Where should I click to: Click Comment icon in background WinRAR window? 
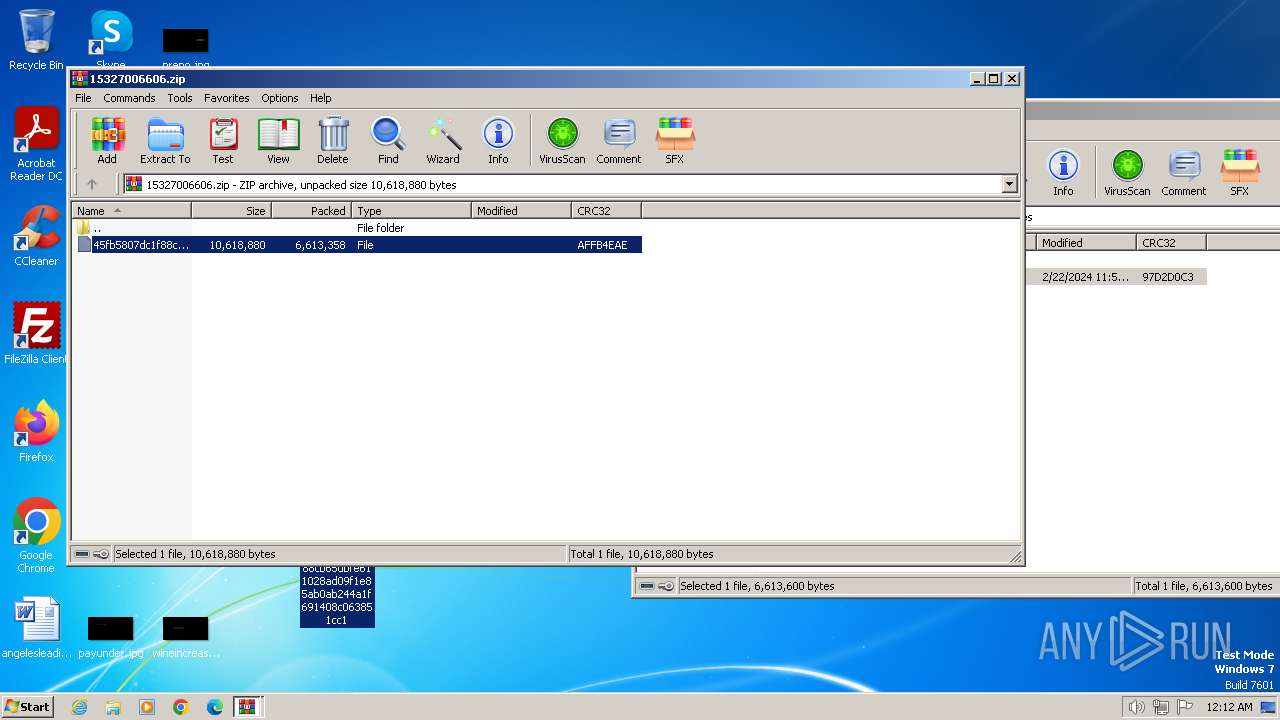click(1184, 172)
